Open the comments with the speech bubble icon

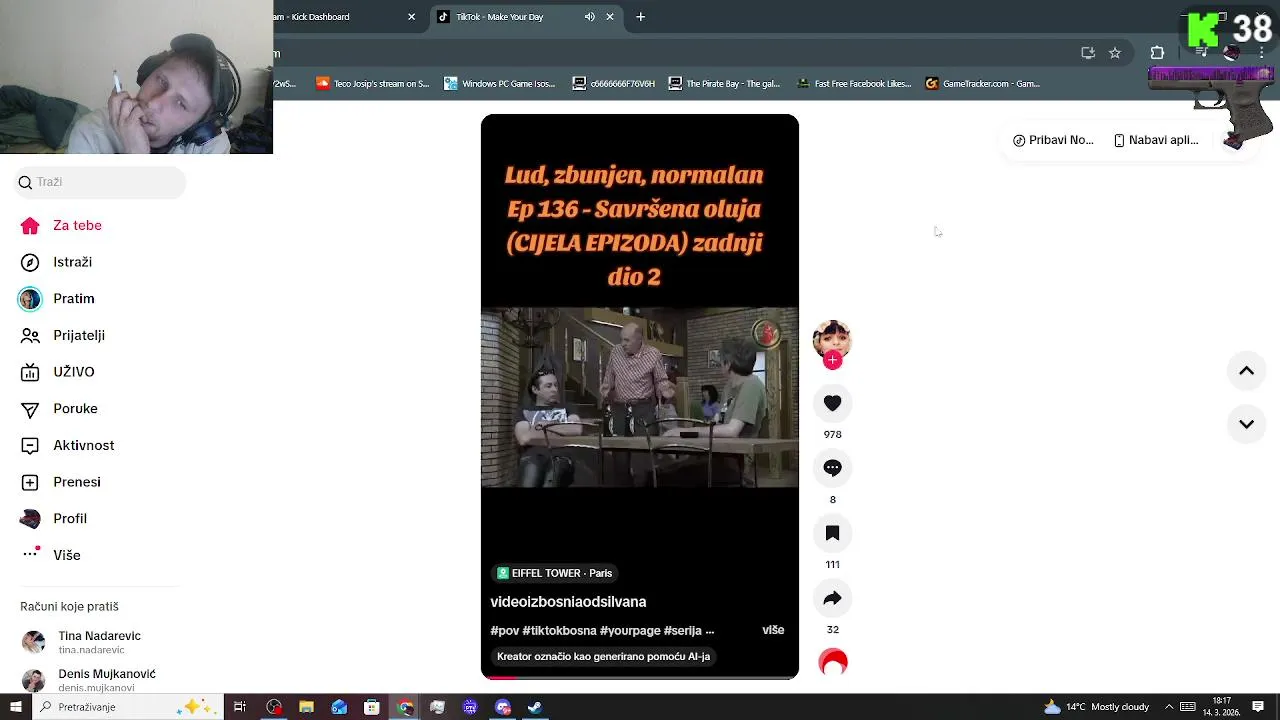click(x=832, y=468)
